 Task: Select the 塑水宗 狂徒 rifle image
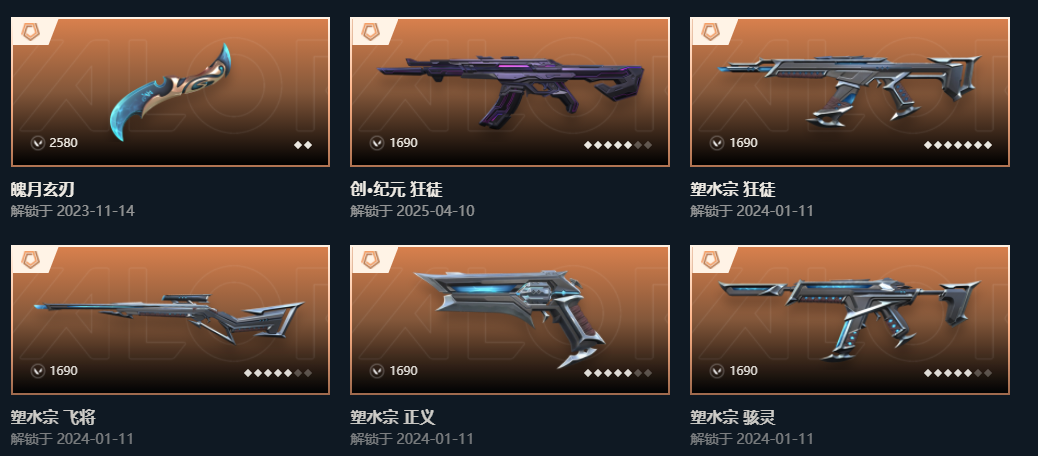[x=850, y=90]
